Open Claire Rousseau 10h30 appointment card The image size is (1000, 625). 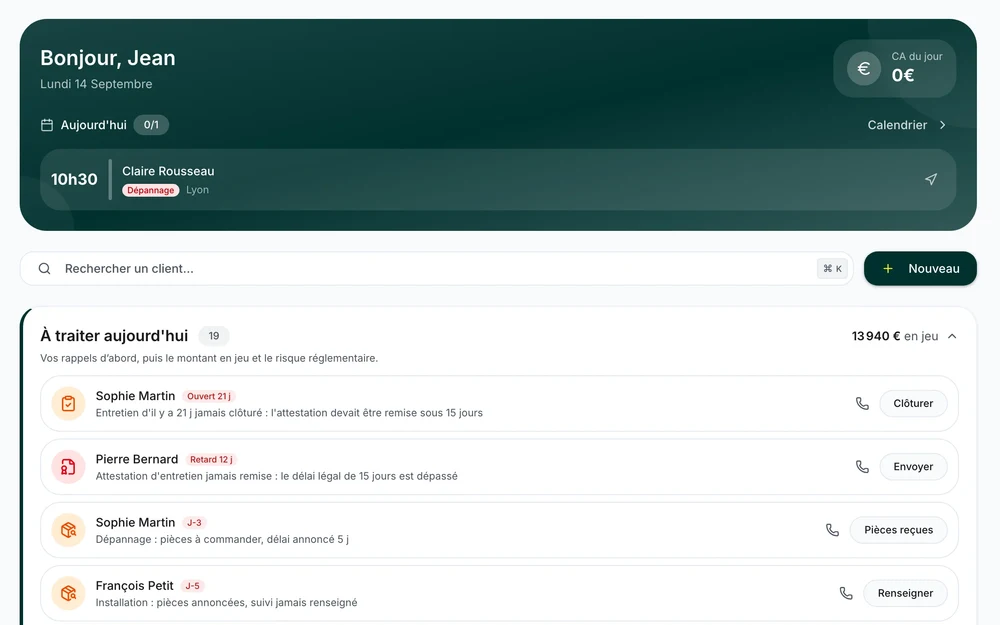click(497, 179)
